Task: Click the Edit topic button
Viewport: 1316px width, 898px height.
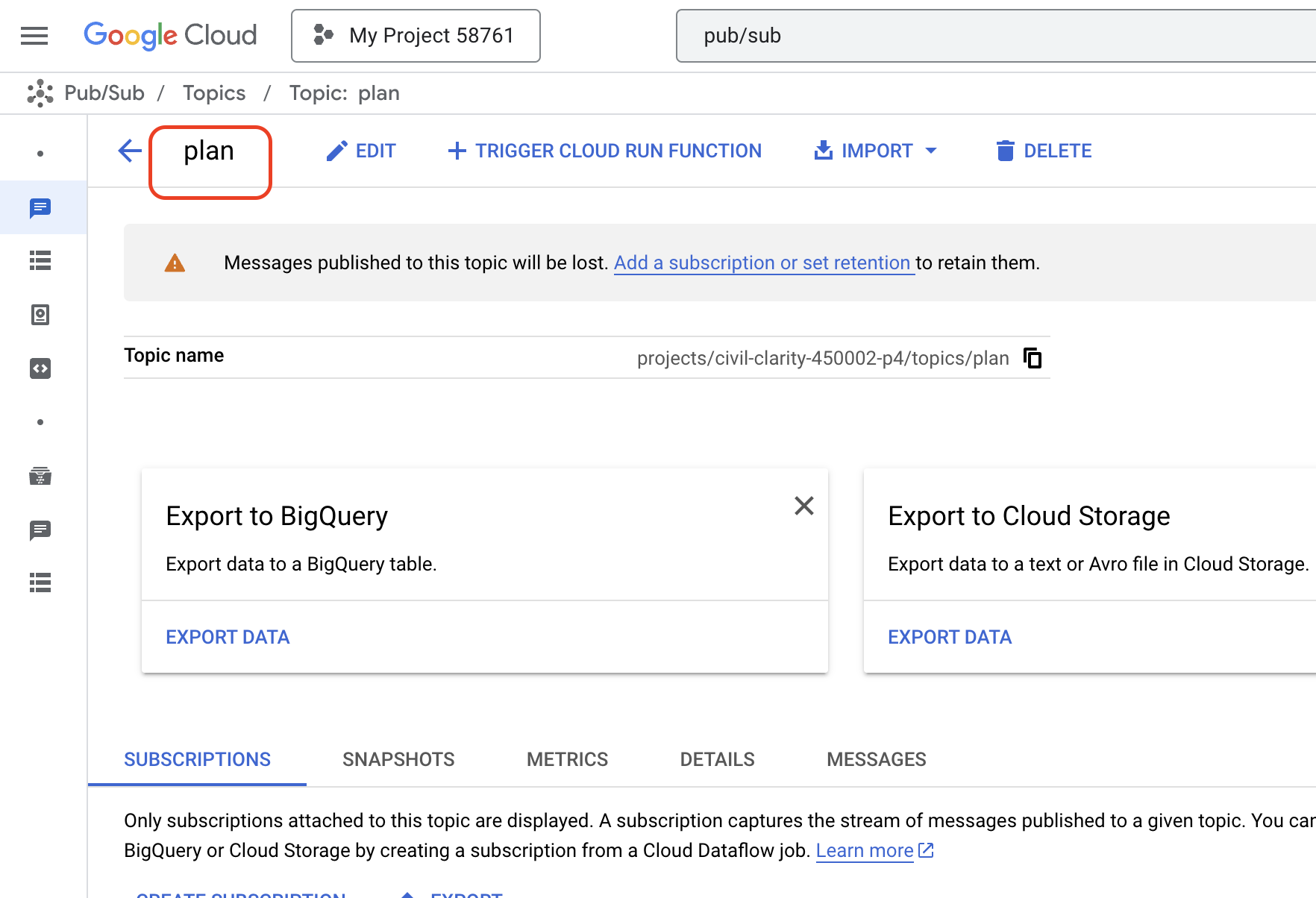Action: point(361,151)
